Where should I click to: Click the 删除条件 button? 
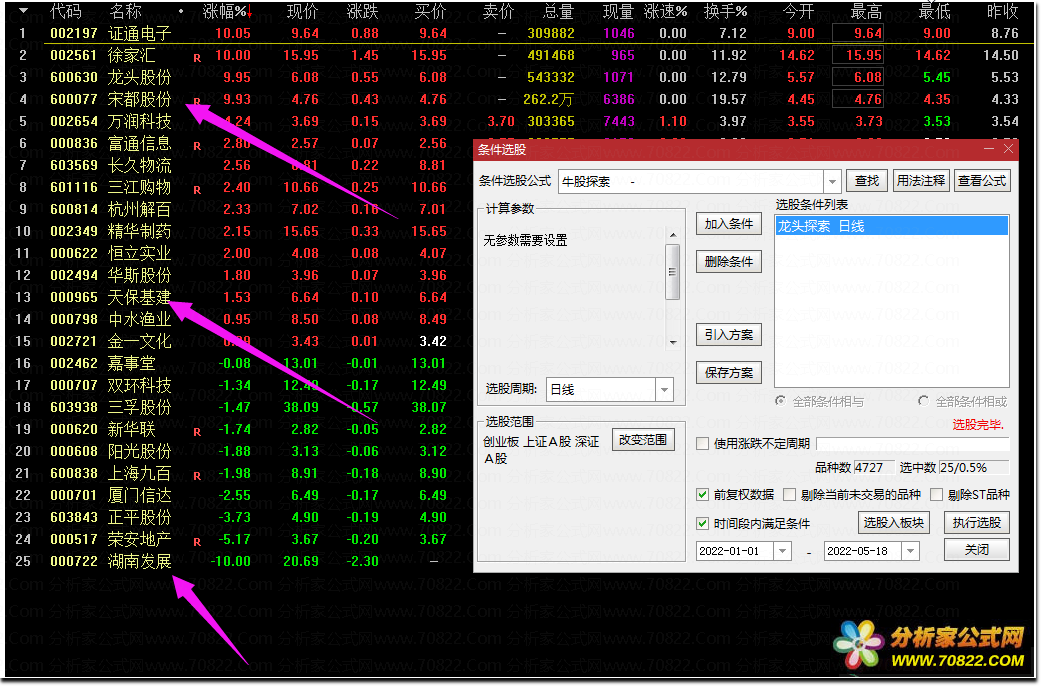[729, 262]
